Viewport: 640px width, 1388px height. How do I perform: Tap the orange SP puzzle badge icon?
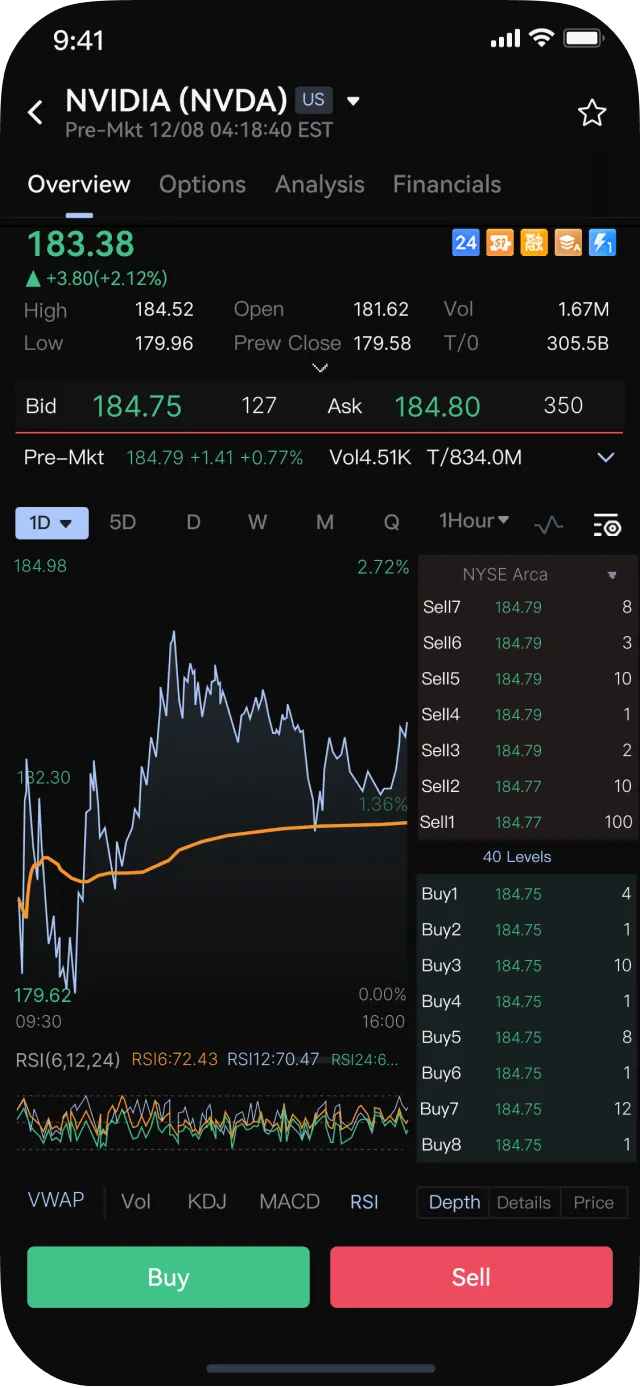[x=500, y=242]
